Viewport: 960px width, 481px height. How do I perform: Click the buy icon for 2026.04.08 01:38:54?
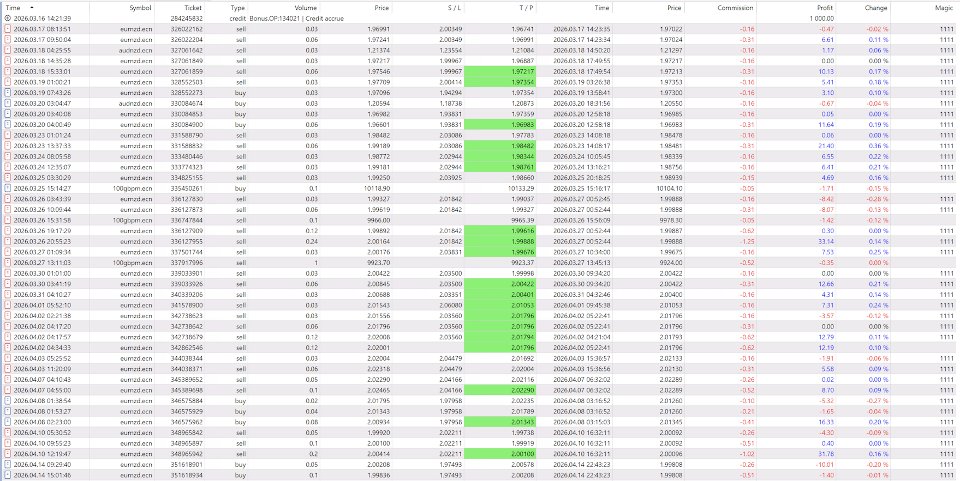7,400
